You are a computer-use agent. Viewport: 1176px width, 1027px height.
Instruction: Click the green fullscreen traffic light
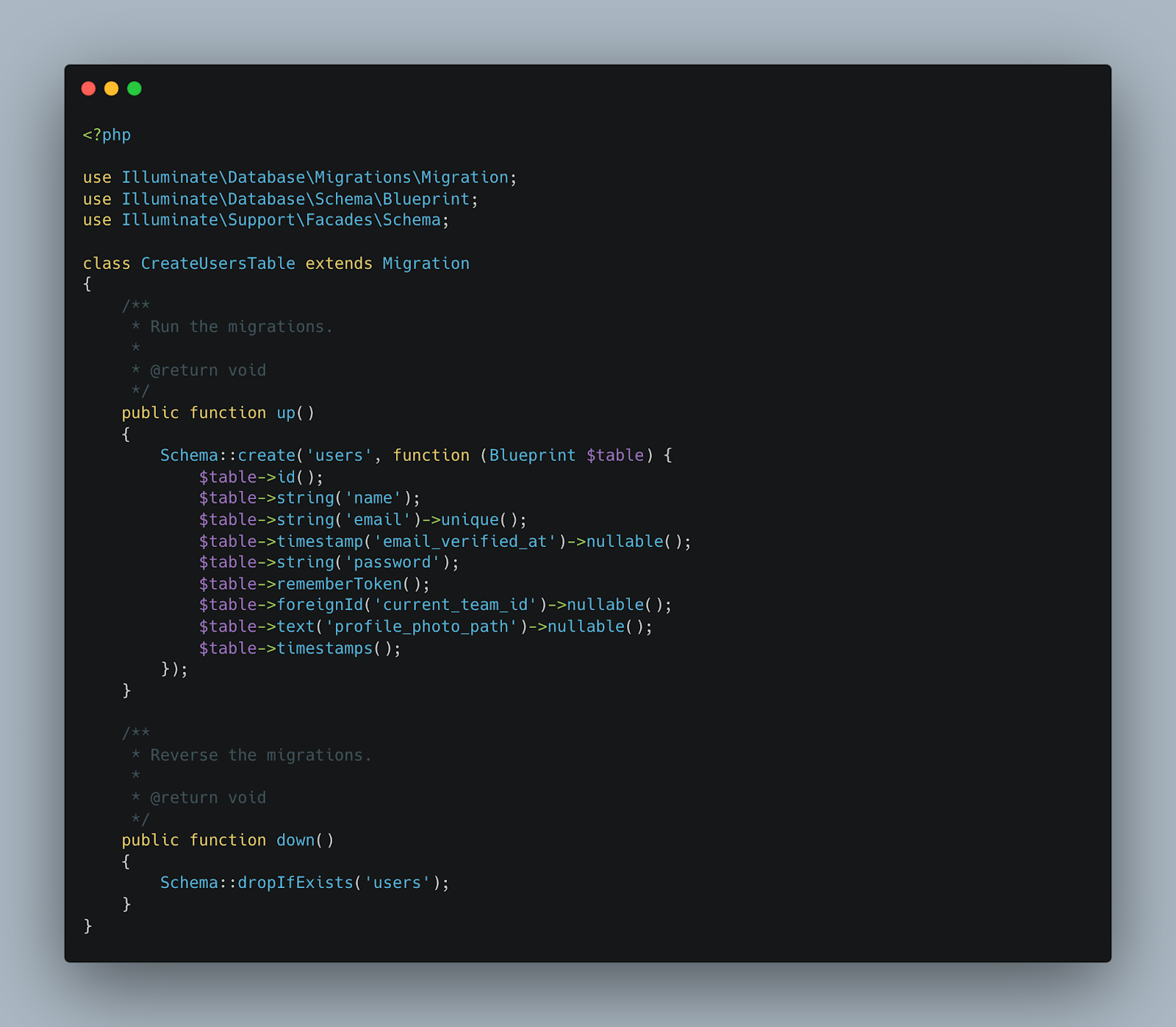pyautogui.click(x=135, y=88)
